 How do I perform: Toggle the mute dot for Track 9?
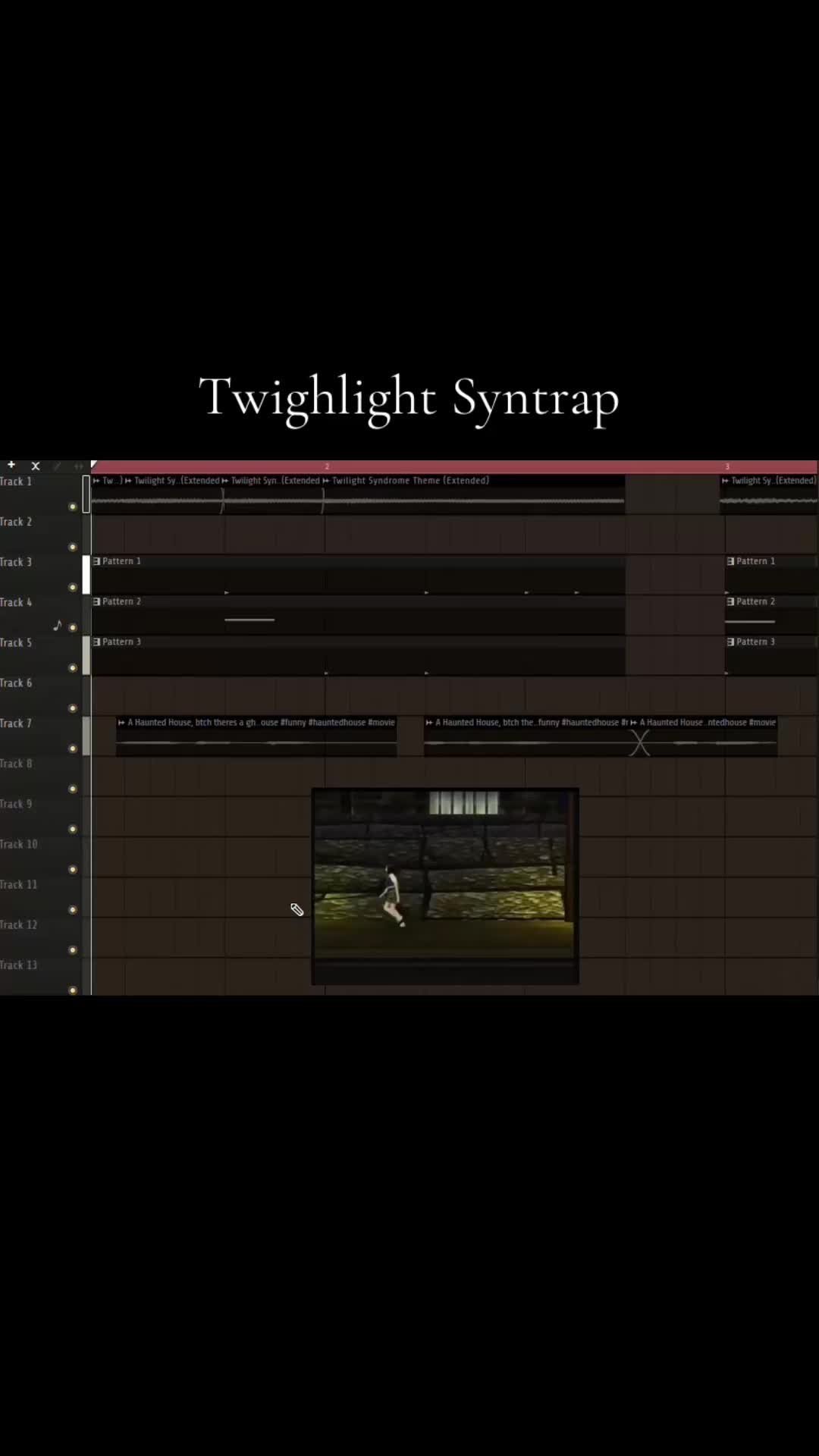(73, 829)
